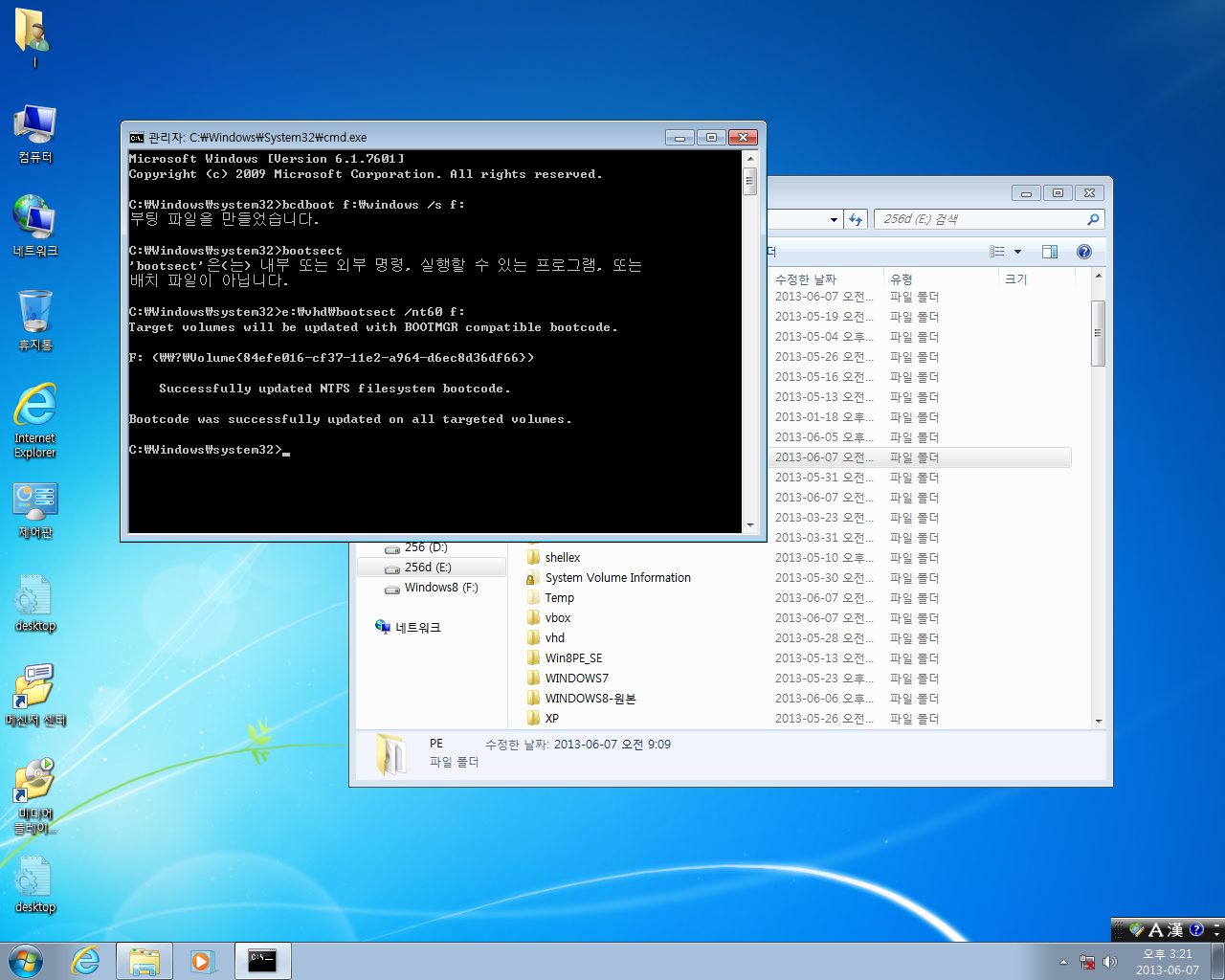Image resolution: width=1225 pixels, height=980 pixels.
Task: Launch Internet Explorer from the taskbar
Action: click(x=86, y=961)
